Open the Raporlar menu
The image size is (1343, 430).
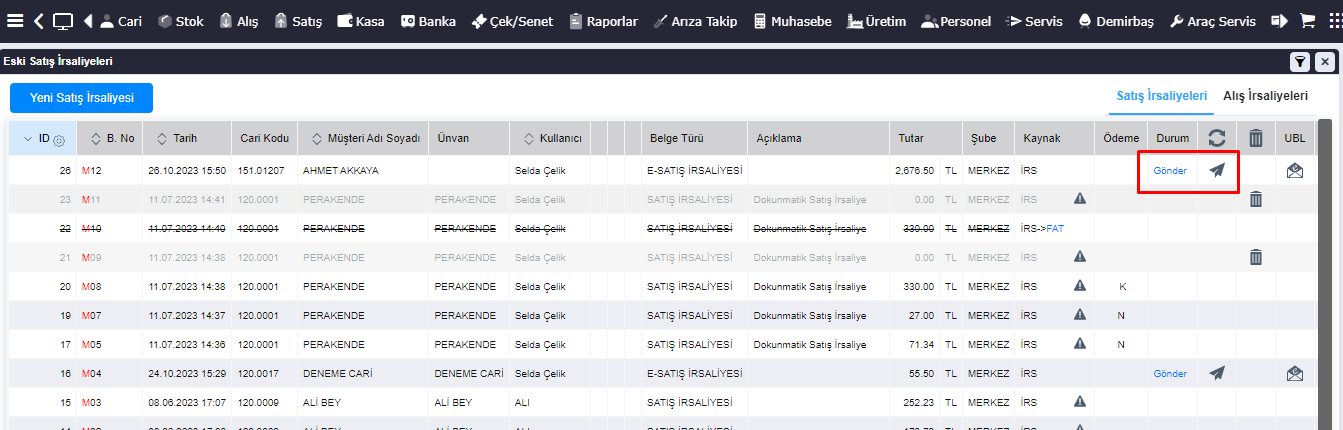[603, 21]
